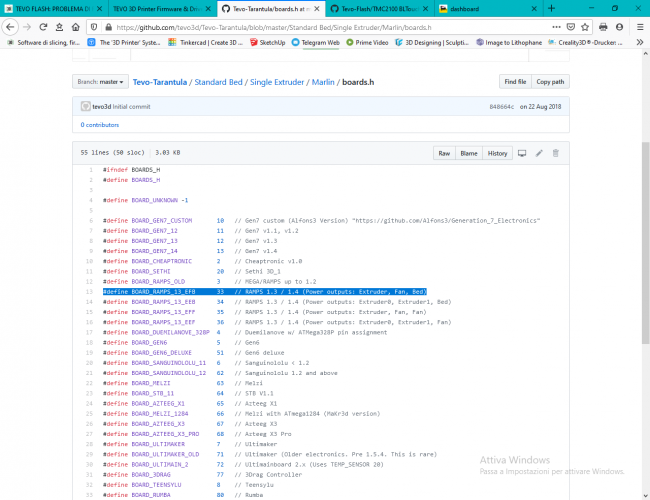Delete this file with the trash icon

[556, 153]
